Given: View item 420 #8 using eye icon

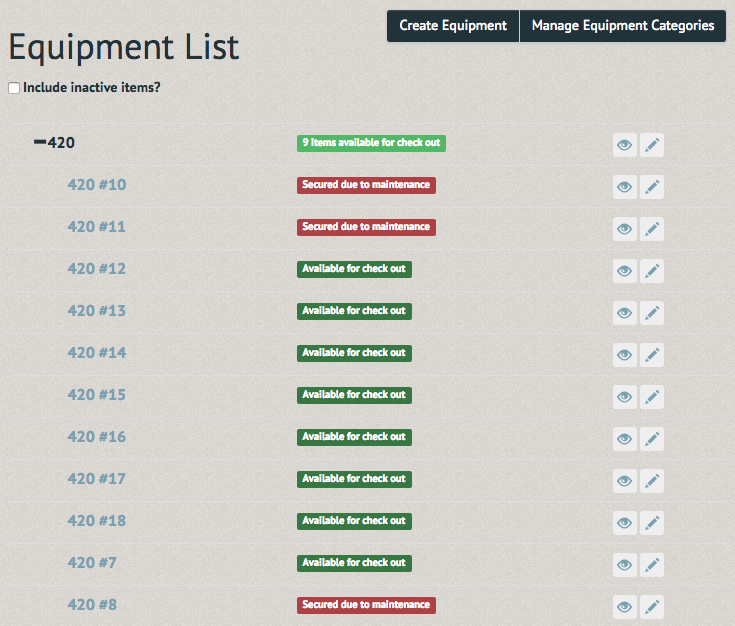Looking at the screenshot, I should [624, 607].
